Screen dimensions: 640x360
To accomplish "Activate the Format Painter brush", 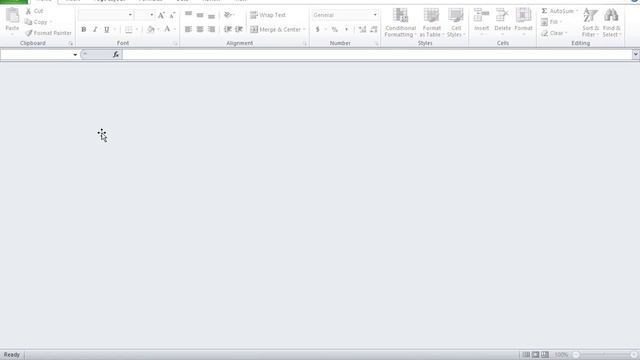I will tap(48, 33).
